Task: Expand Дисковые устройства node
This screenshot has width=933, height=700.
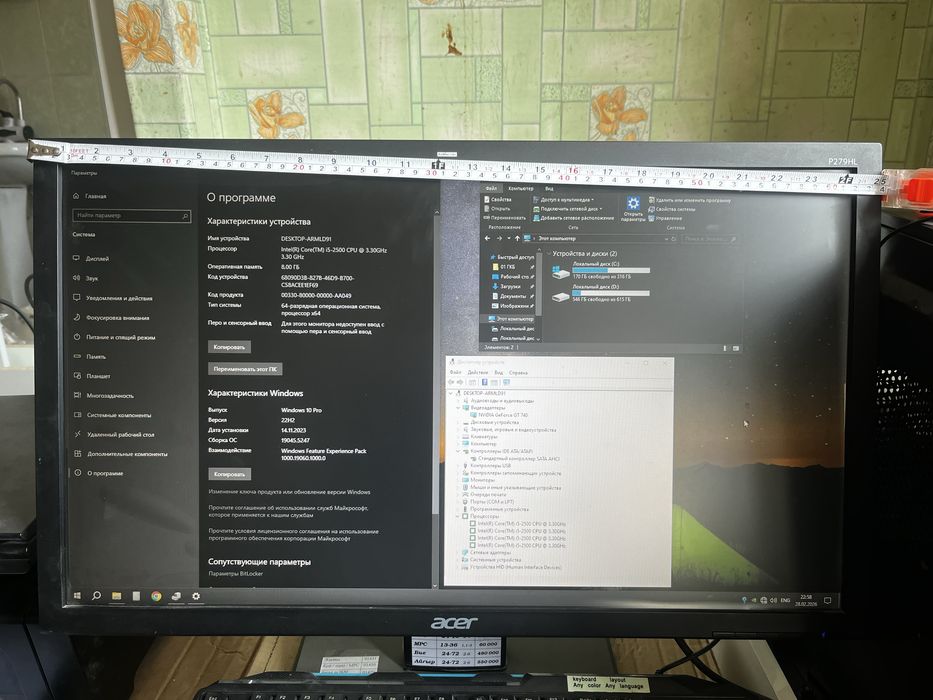Action: pos(458,422)
